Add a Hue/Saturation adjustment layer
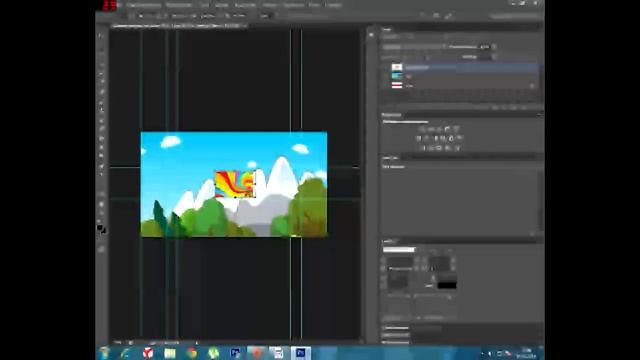This screenshot has width=640, height=360. tap(418, 138)
